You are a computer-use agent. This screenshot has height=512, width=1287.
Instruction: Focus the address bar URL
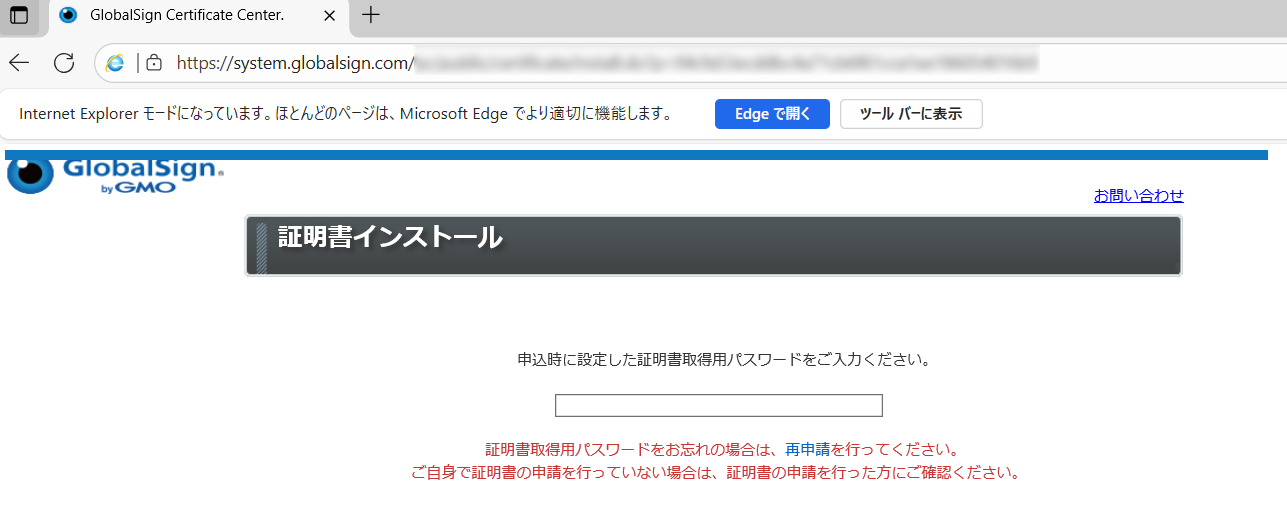click(600, 63)
